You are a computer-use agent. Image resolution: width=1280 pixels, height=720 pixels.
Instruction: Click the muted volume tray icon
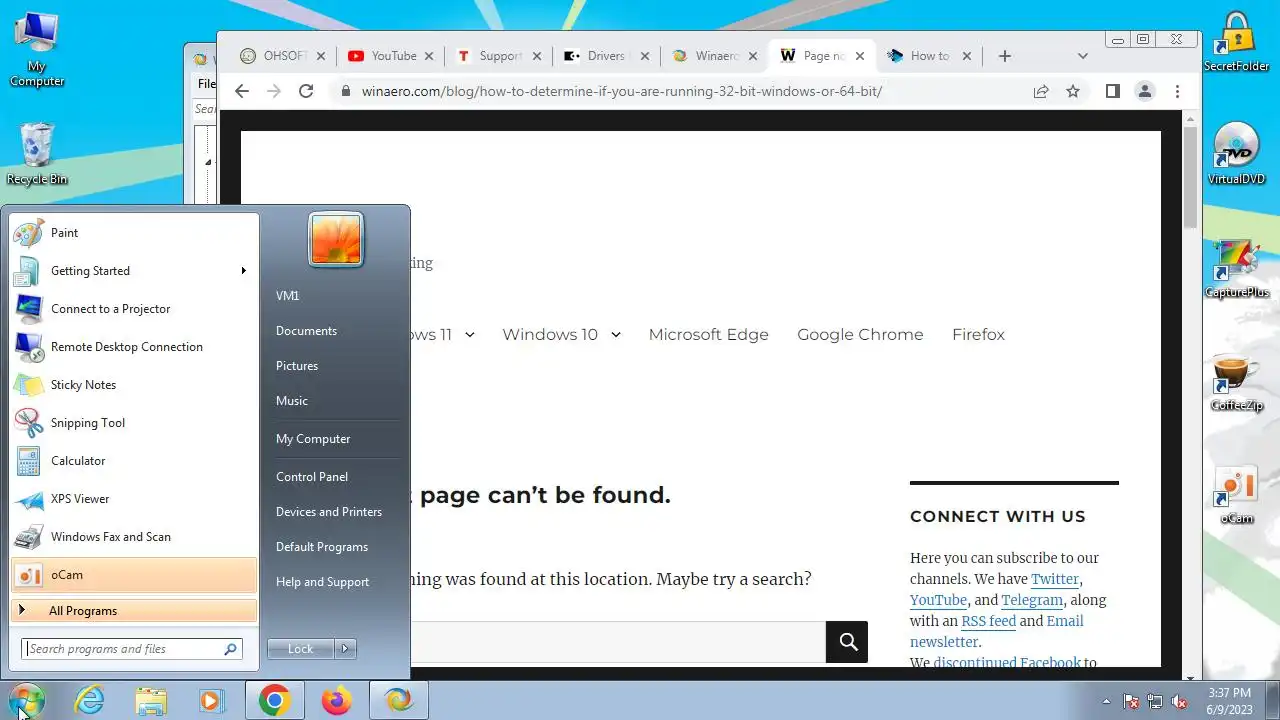click(x=1179, y=702)
